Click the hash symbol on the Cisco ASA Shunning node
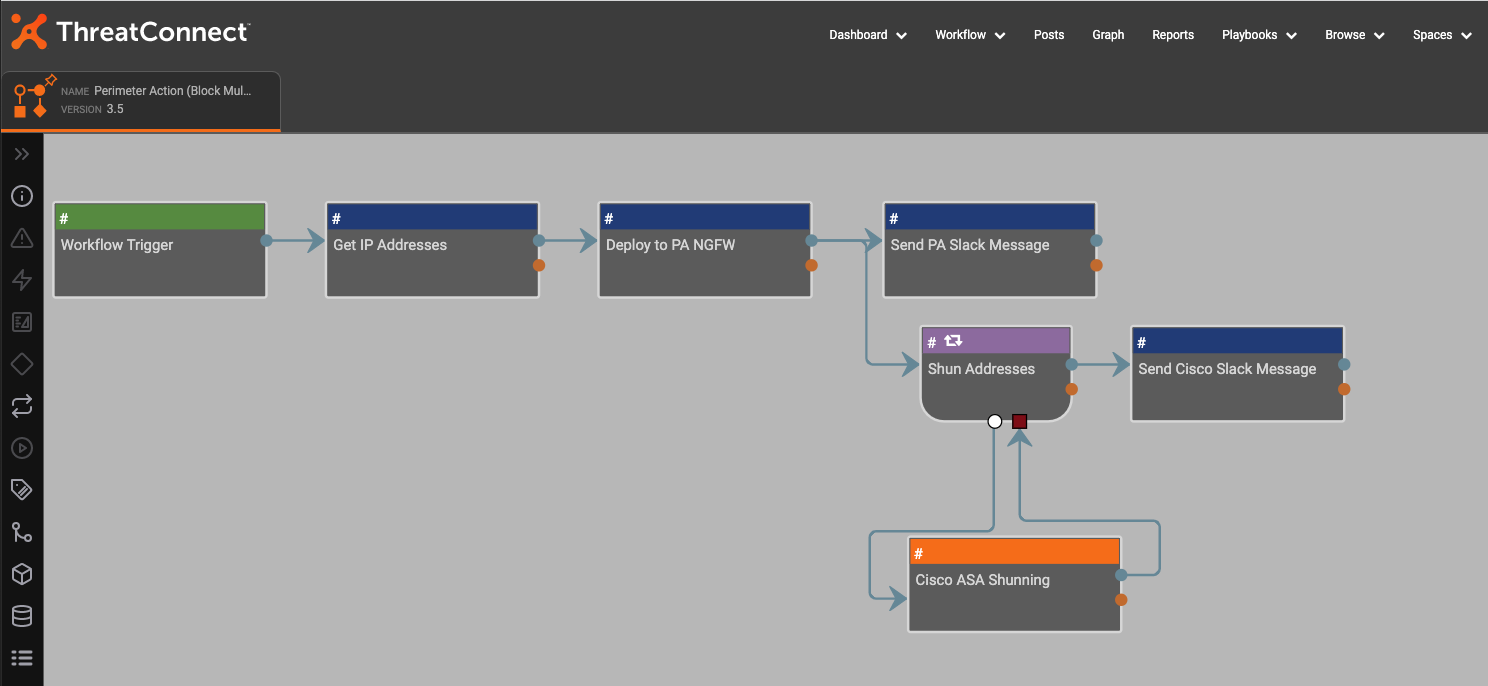 tap(919, 553)
